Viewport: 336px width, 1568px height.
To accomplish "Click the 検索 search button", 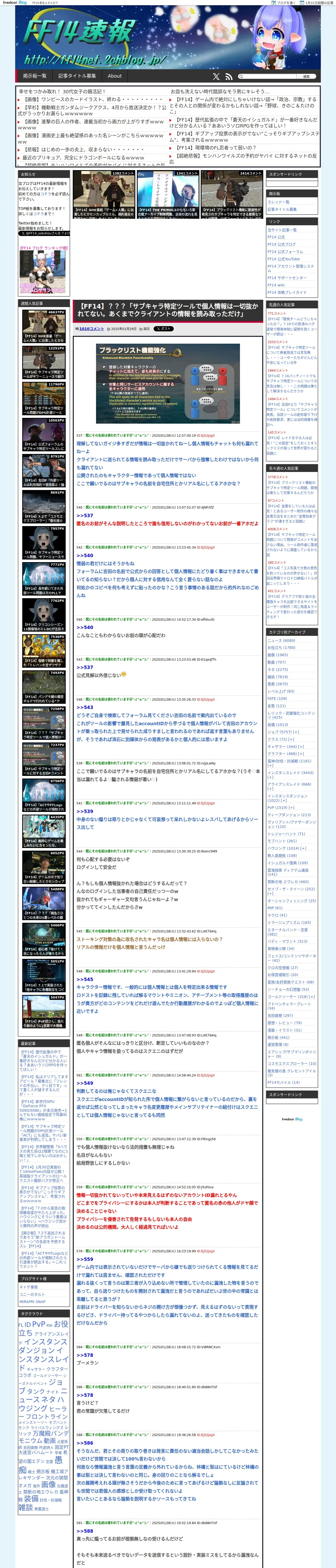I will tap(306, 77).
